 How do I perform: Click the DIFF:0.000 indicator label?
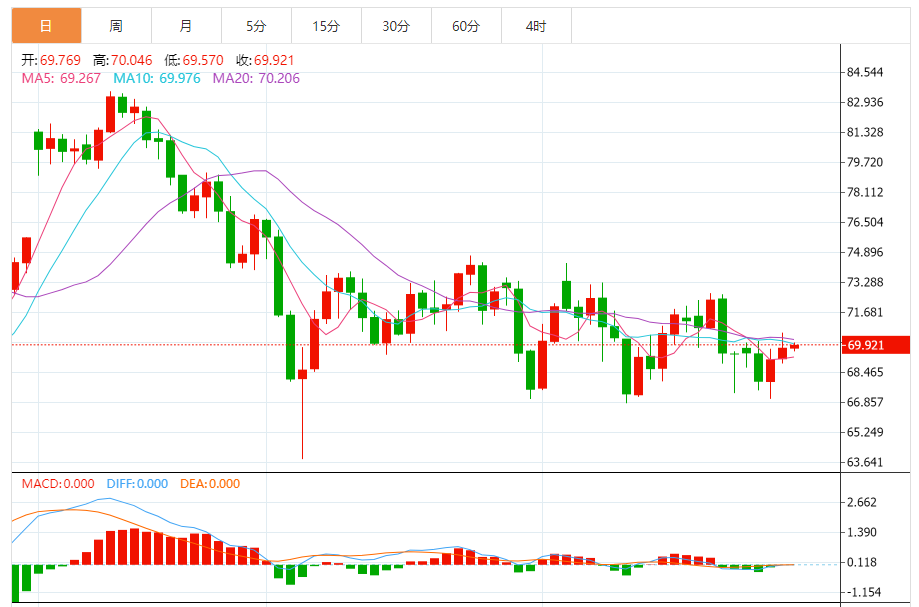pyautogui.click(x=137, y=484)
